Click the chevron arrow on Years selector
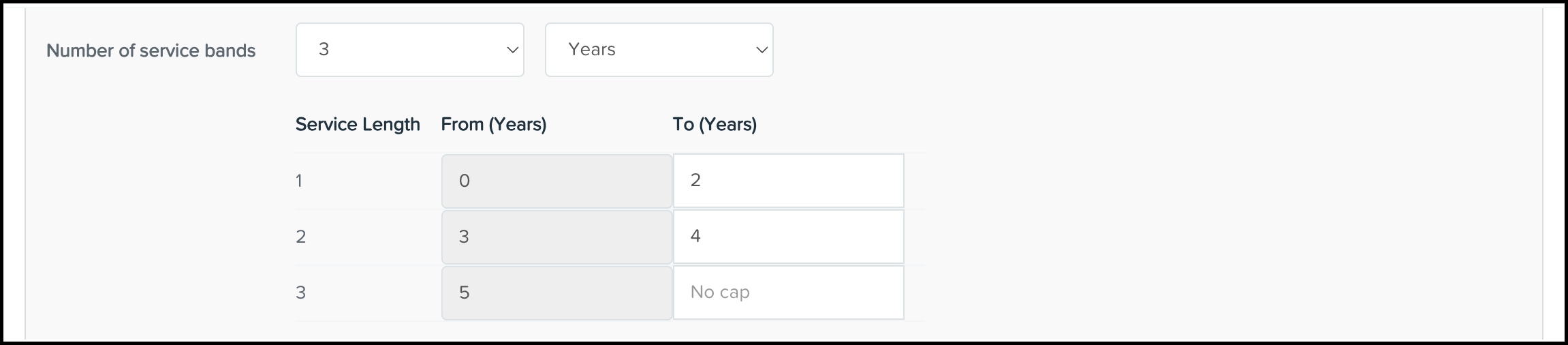This screenshot has width=1568, height=345. [762, 50]
